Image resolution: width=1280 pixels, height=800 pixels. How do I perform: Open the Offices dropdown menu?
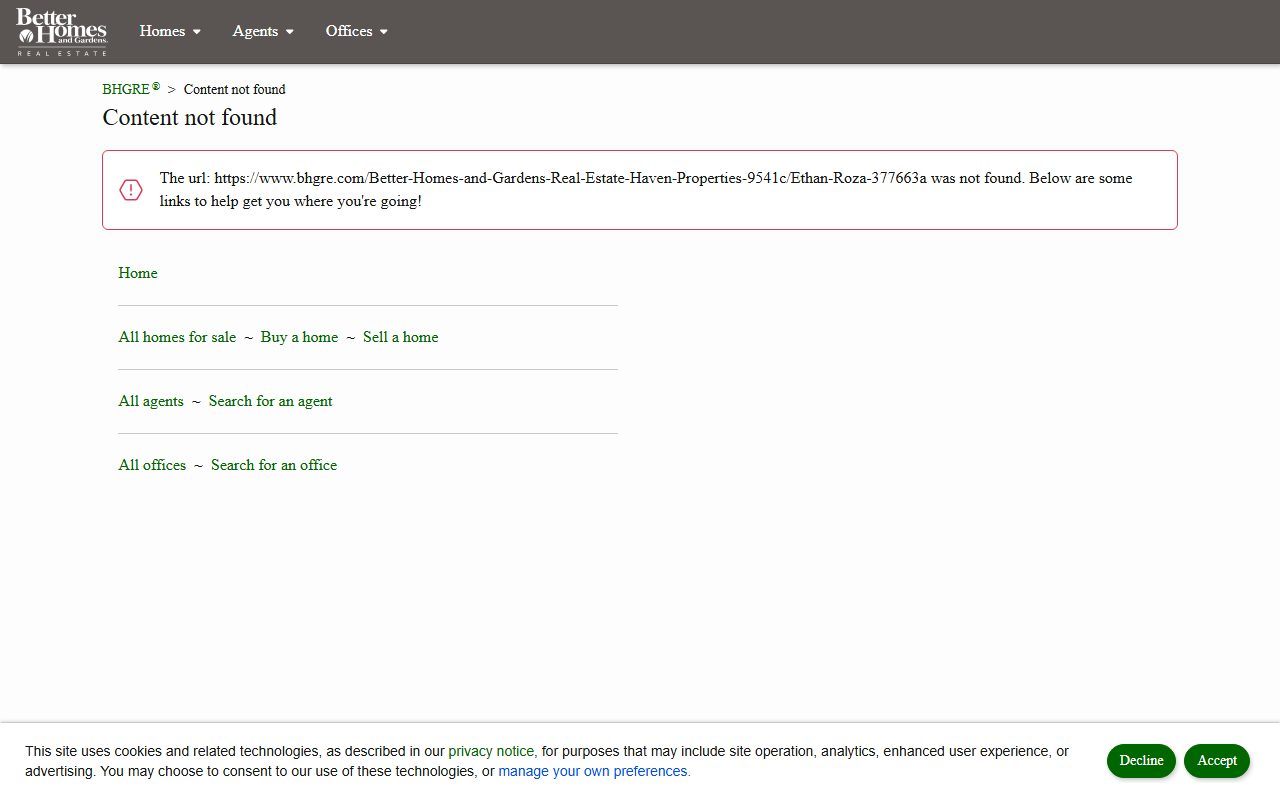pos(356,31)
